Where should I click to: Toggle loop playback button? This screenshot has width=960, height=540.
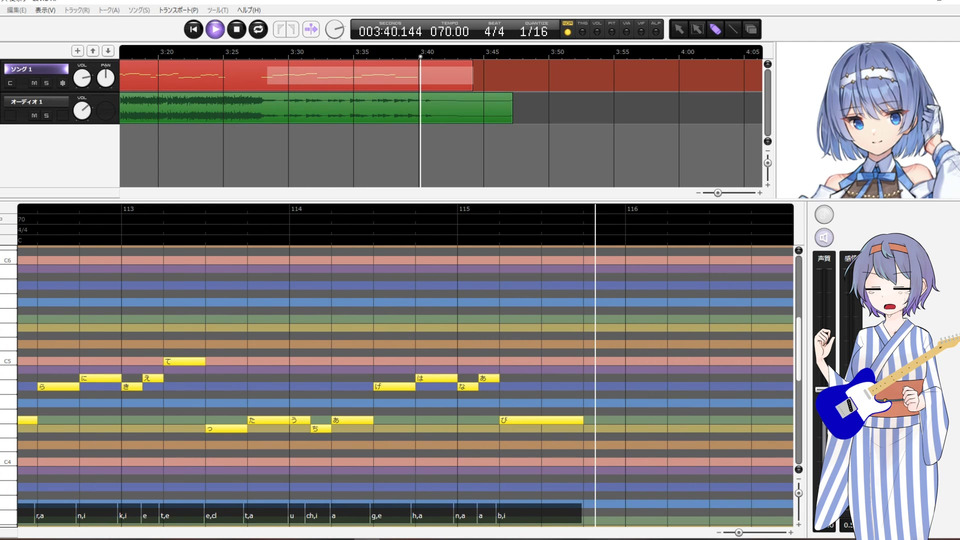pyautogui.click(x=258, y=29)
